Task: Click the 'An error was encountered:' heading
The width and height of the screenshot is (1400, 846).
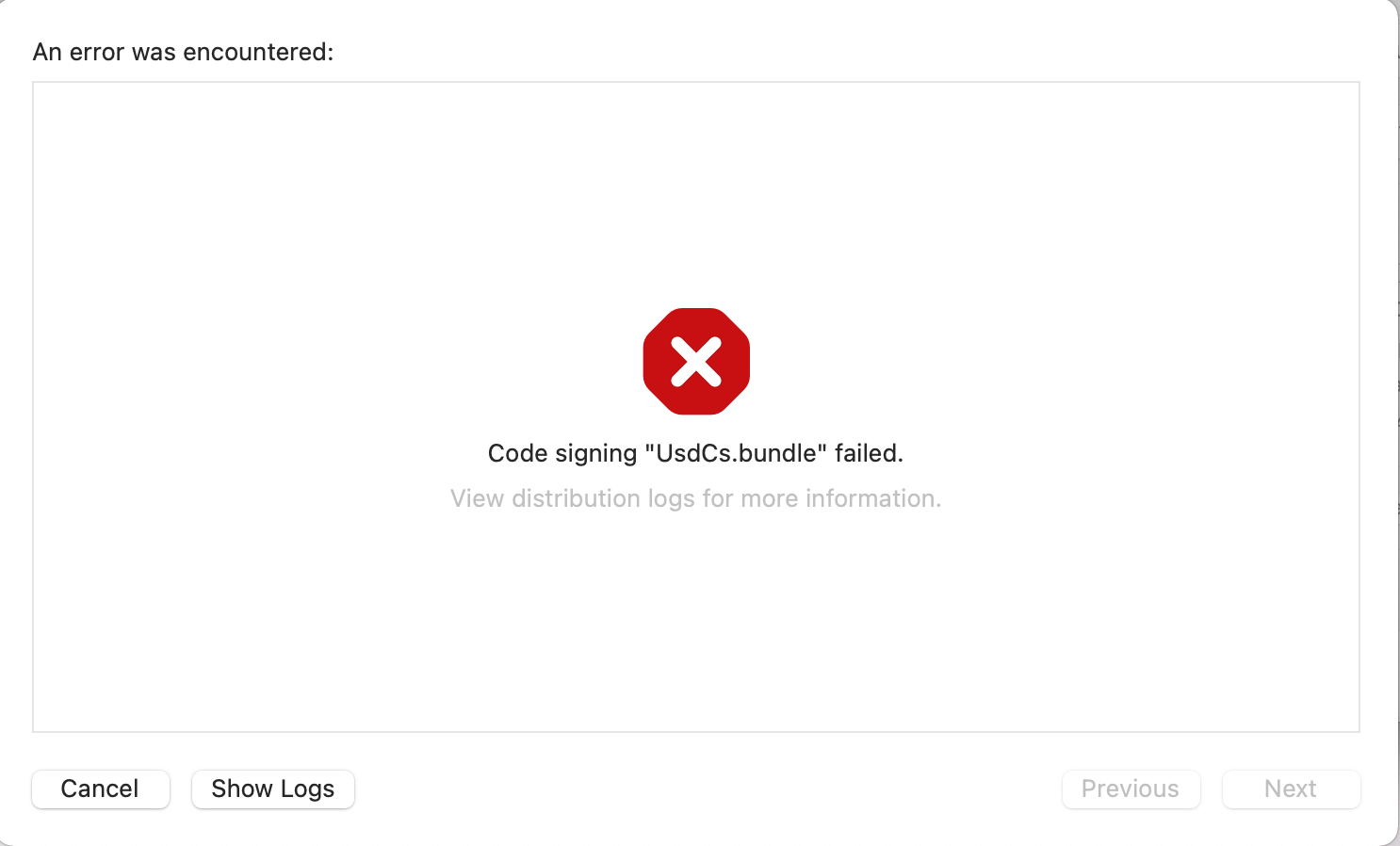Action: [x=183, y=52]
